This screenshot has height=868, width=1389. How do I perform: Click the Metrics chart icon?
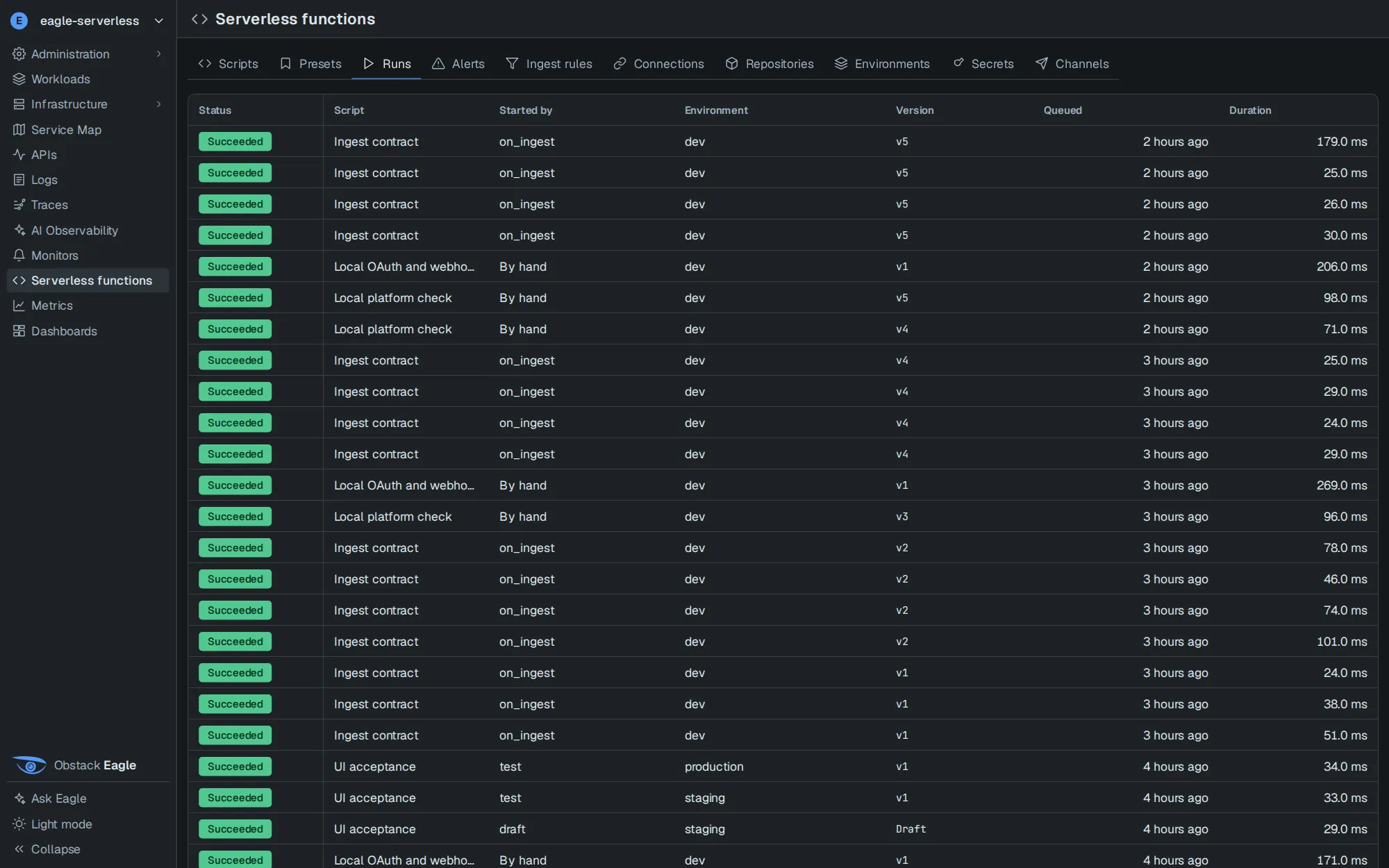[x=19, y=306]
